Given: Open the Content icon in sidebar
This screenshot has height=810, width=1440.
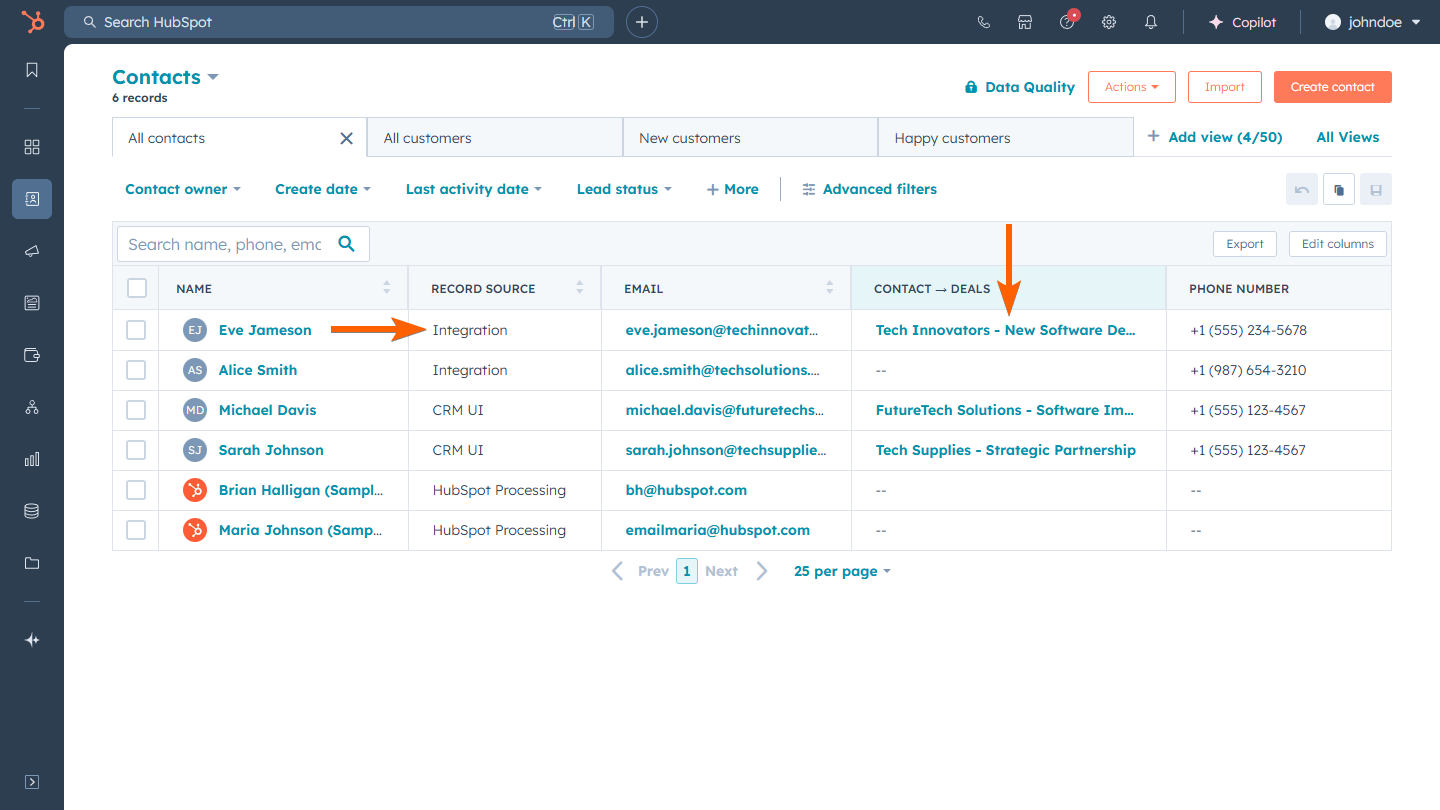Looking at the screenshot, I should pos(32,303).
